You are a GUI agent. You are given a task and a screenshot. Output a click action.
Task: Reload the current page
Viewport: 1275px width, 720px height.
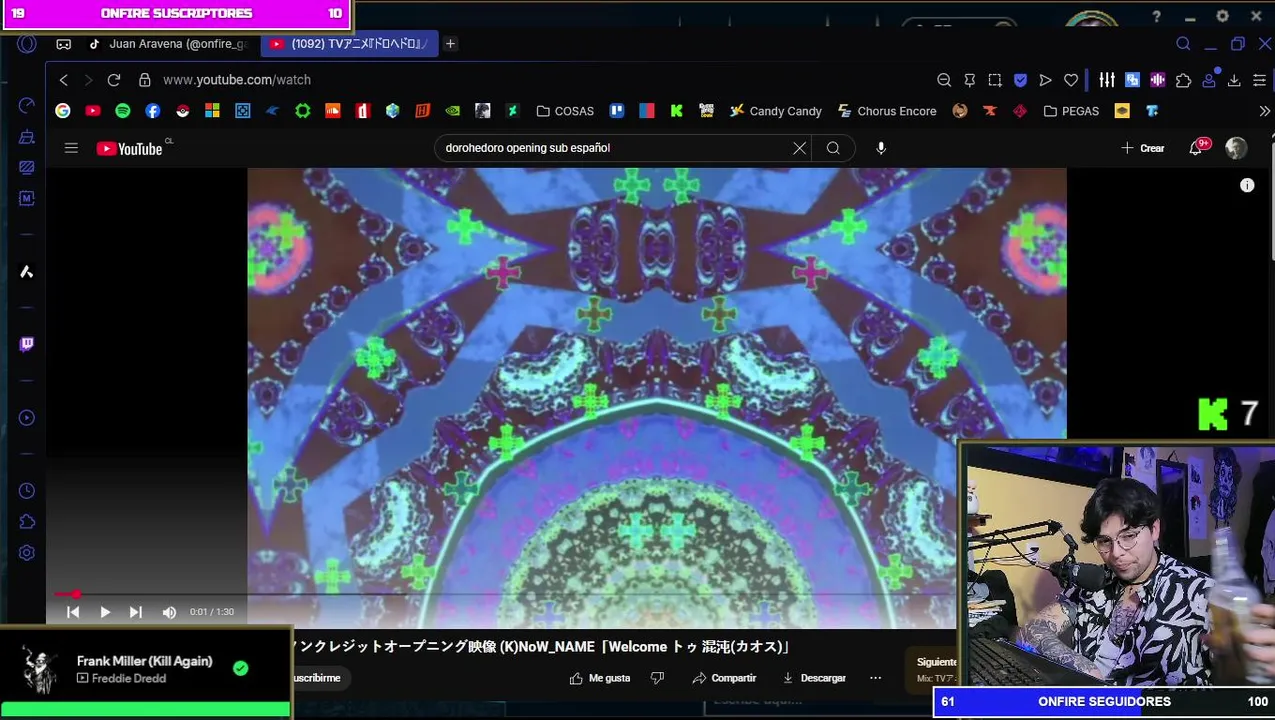click(114, 80)
